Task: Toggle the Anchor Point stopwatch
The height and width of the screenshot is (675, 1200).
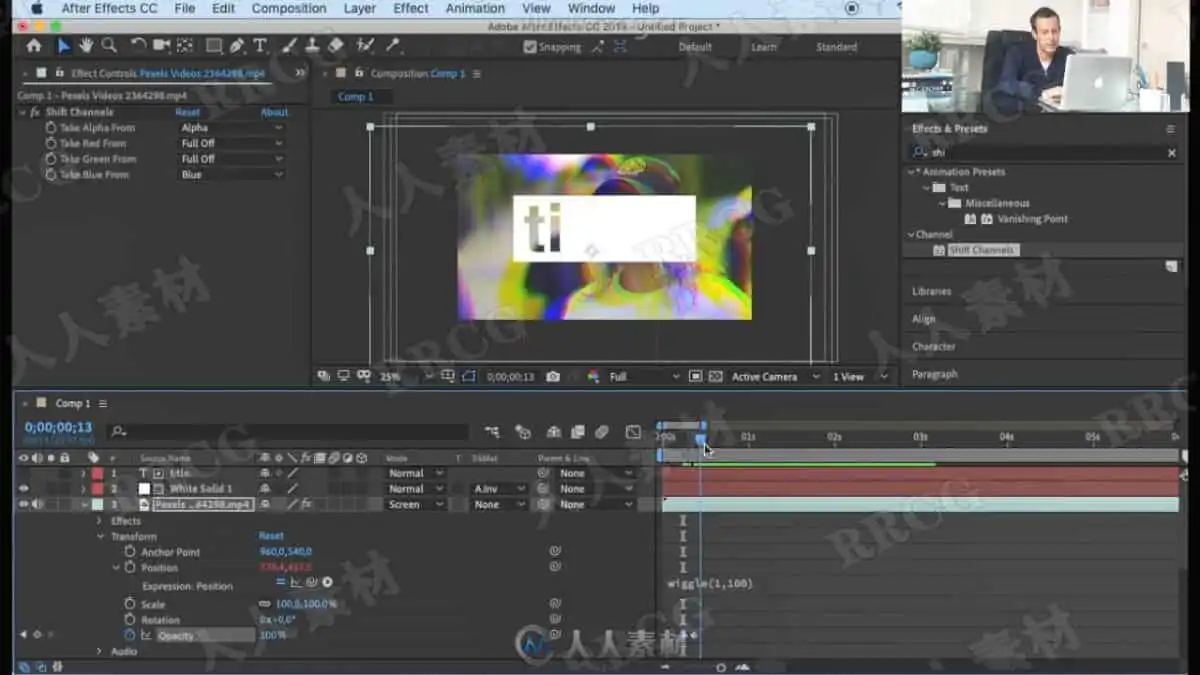Action: [x=129, y=552]
